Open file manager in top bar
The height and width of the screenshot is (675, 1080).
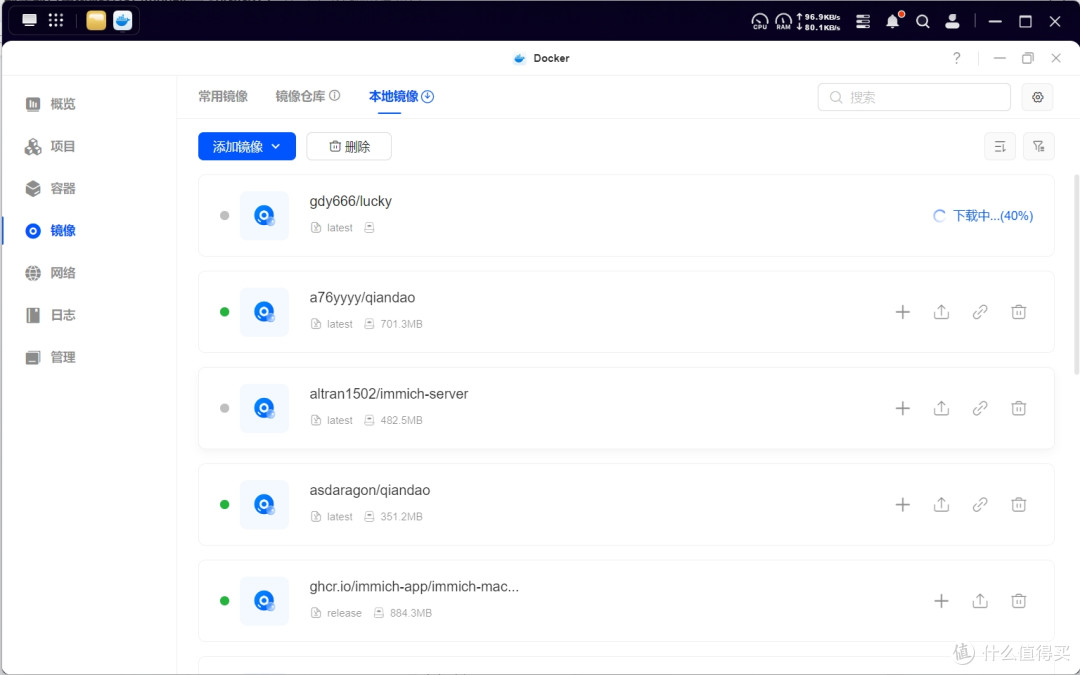(96, 21)
